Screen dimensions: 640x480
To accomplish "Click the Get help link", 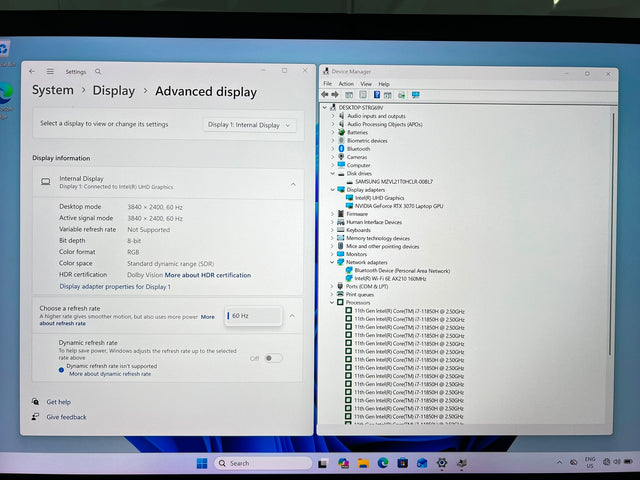I will (x=58, y=402).
